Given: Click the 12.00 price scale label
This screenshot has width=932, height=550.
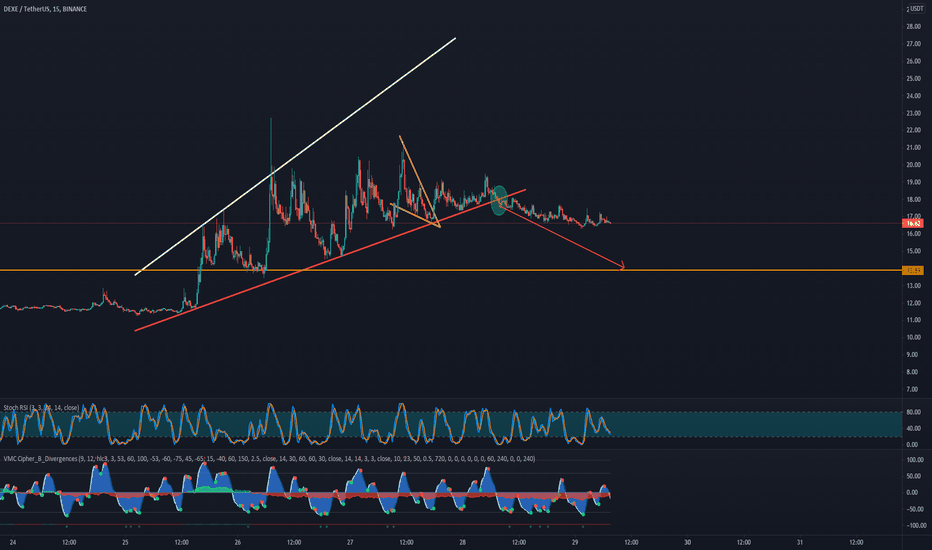Looking at the screenshot, I should coord(914,303).
